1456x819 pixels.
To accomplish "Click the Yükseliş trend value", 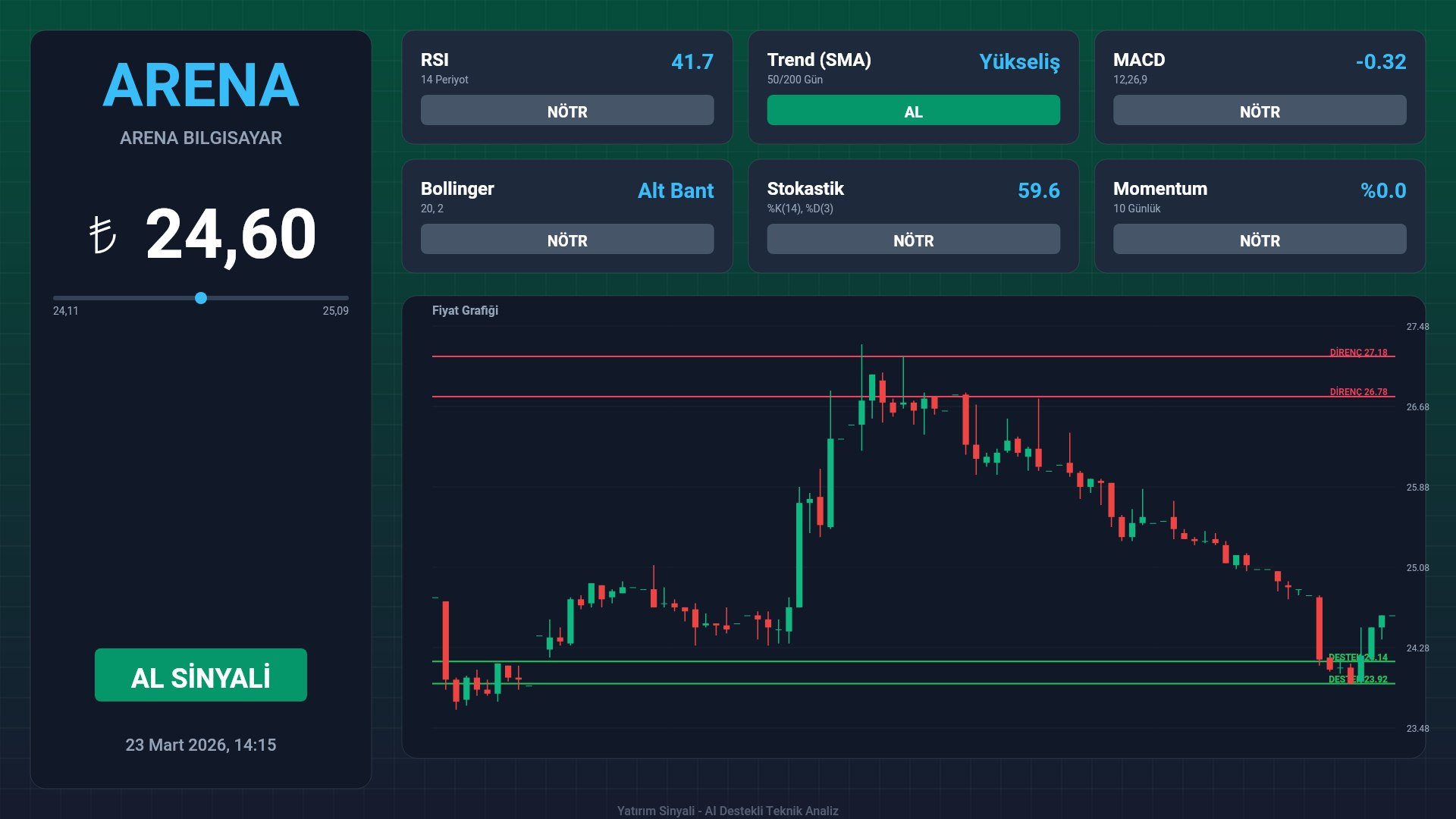I will [1018, 61].
